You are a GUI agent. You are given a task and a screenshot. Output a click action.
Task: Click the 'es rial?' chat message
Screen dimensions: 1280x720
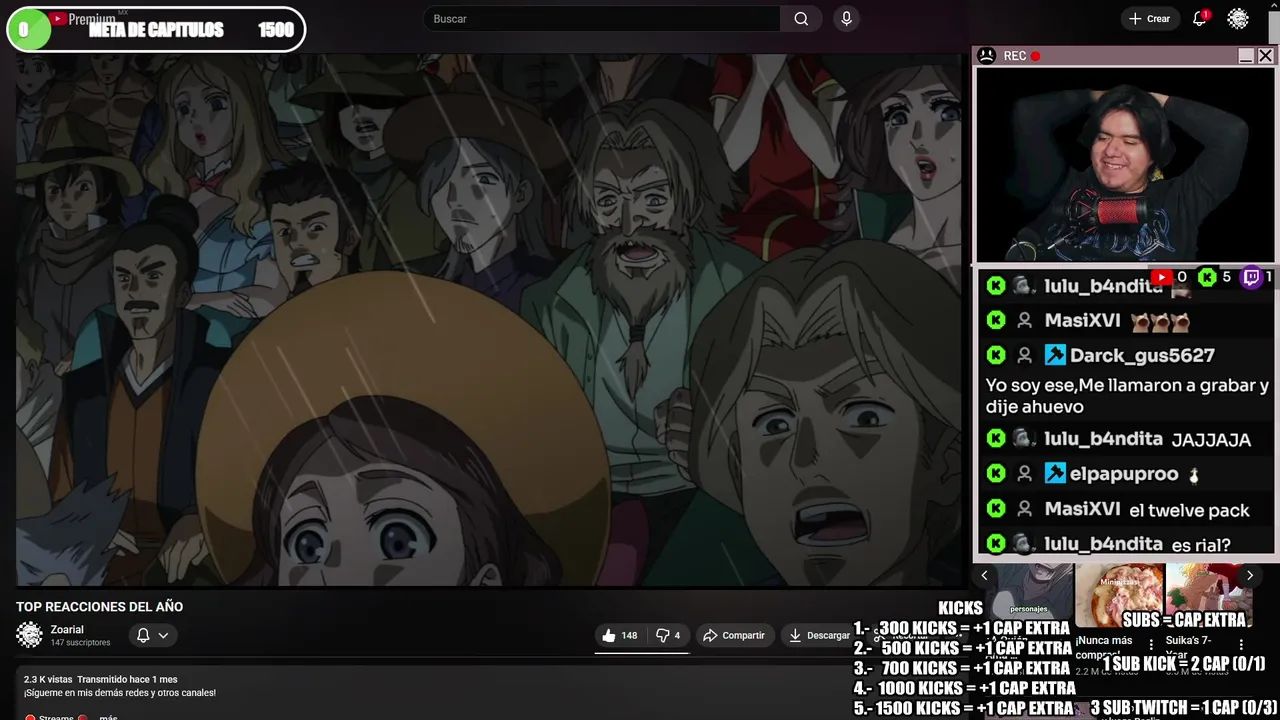[x=1200, y=545]
